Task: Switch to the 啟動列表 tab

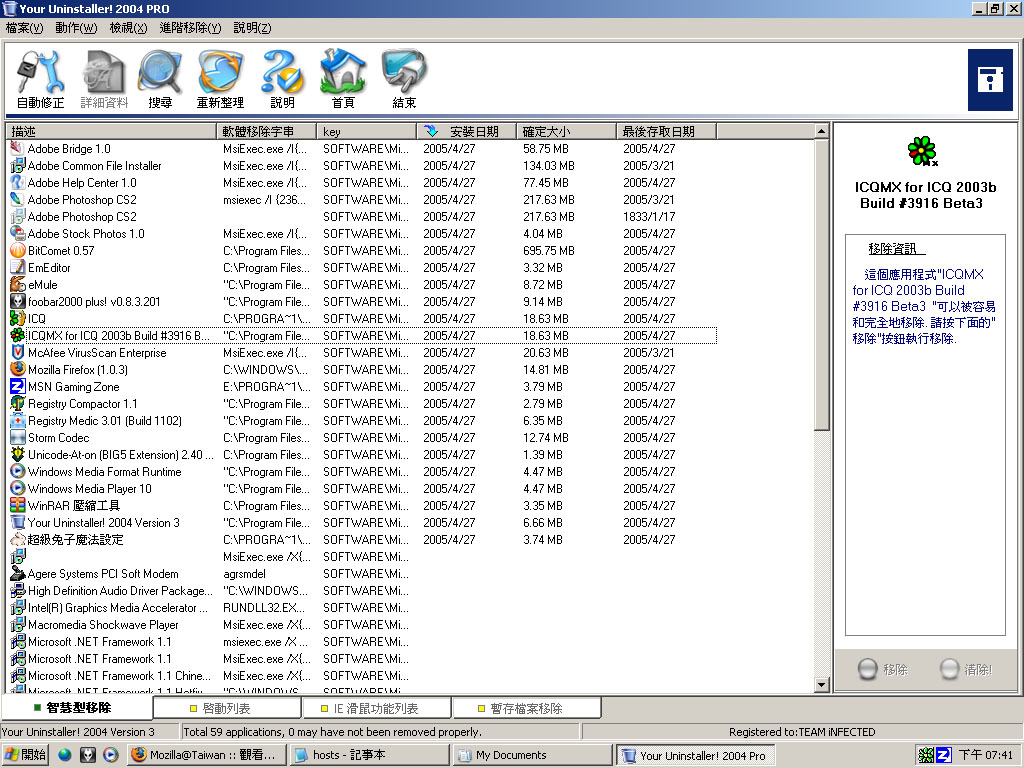Action: click(x=227, y=708)
